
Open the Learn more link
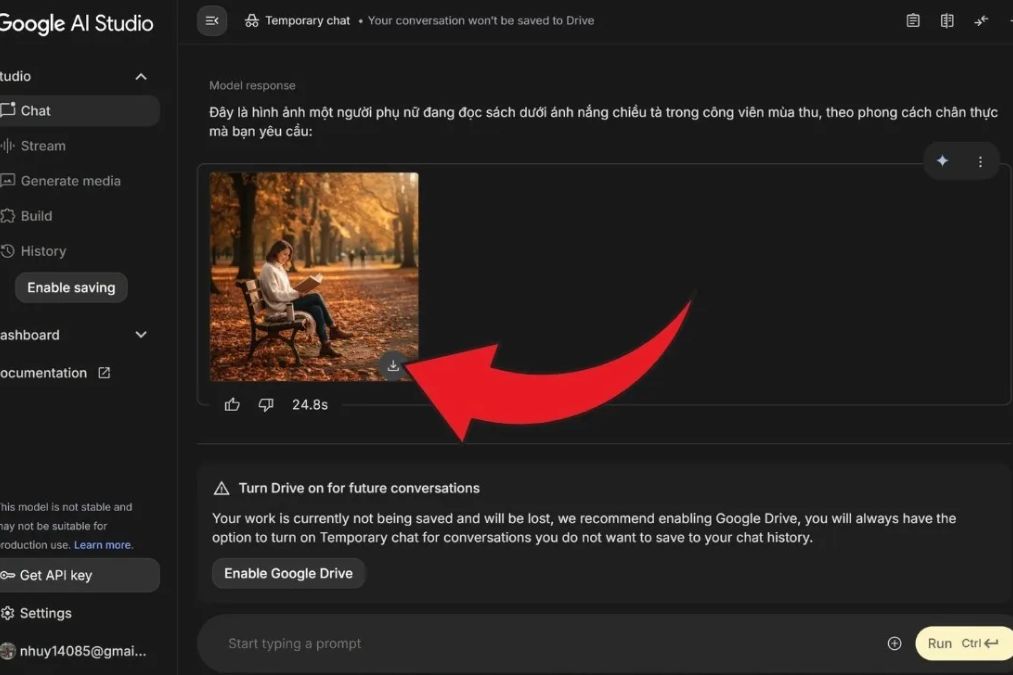102,545
